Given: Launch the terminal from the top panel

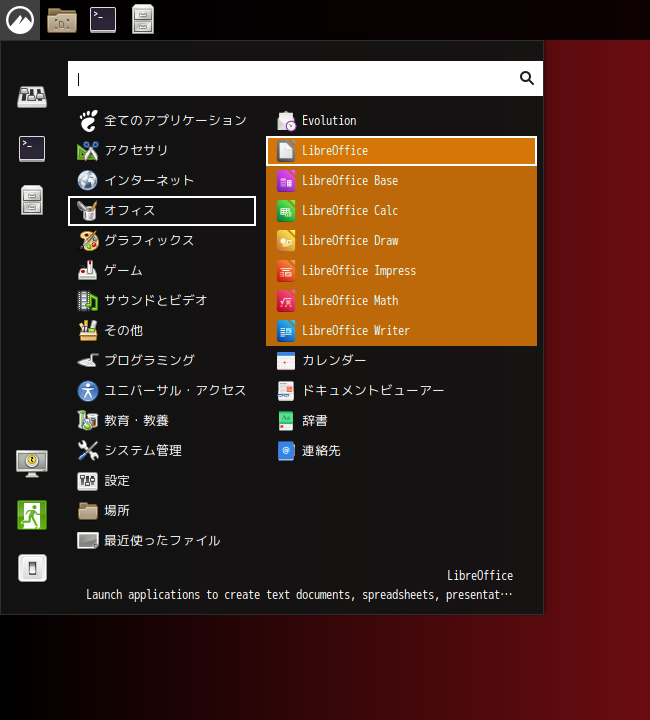Looking at the screenshot, I should pos(103,20).
